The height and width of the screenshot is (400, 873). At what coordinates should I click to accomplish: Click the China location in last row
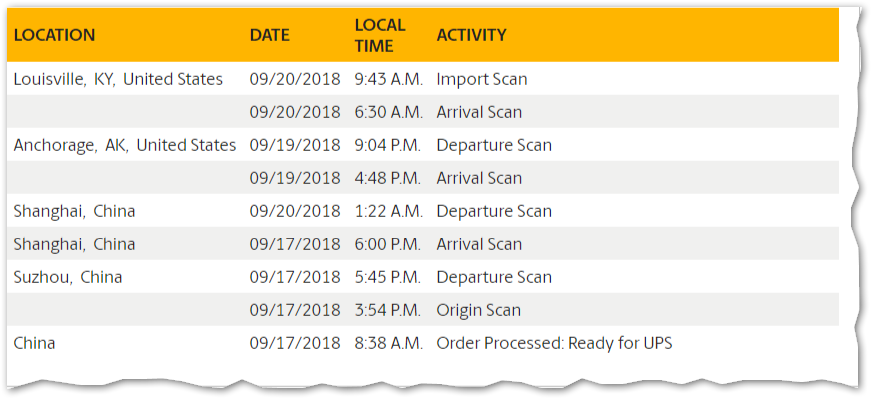pyautogui.click(x=35, y=343)
